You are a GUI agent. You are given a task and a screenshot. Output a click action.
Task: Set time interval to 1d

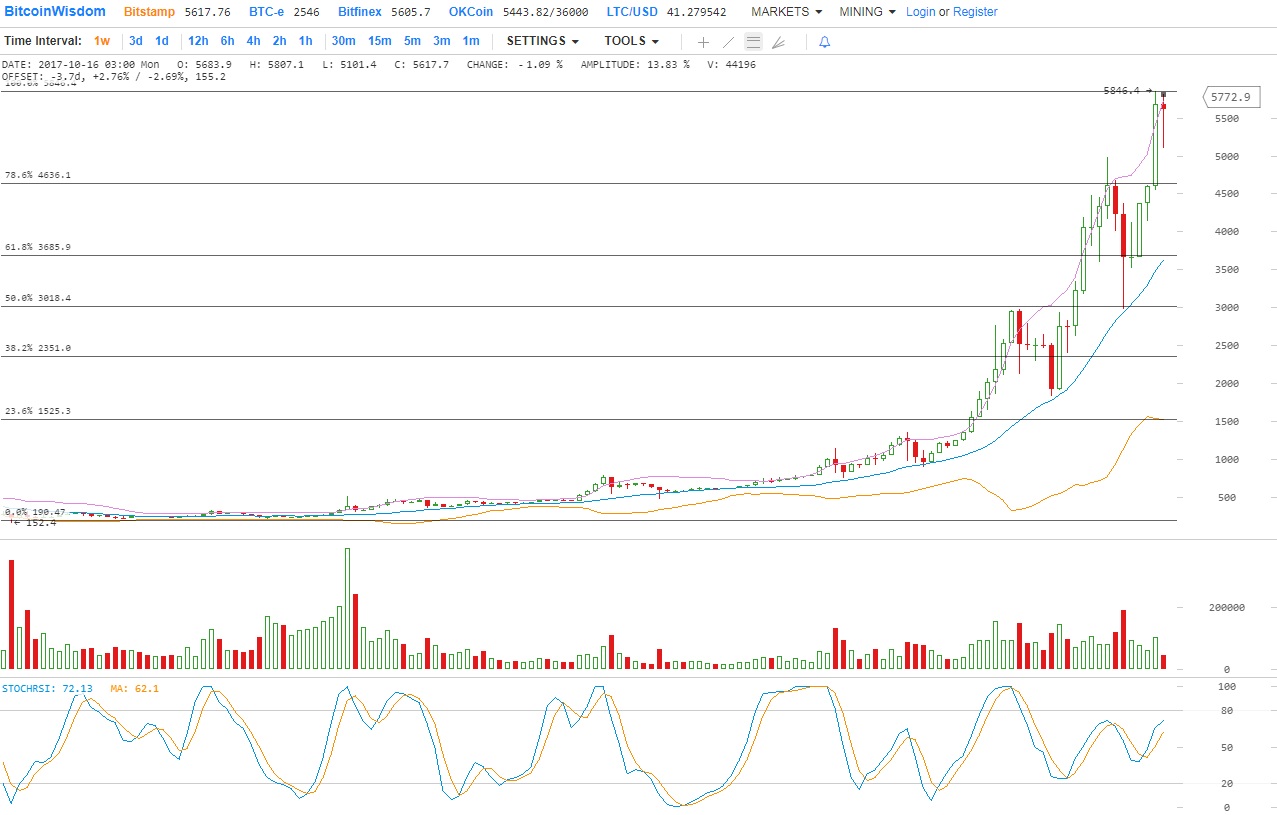pos(162,41)
